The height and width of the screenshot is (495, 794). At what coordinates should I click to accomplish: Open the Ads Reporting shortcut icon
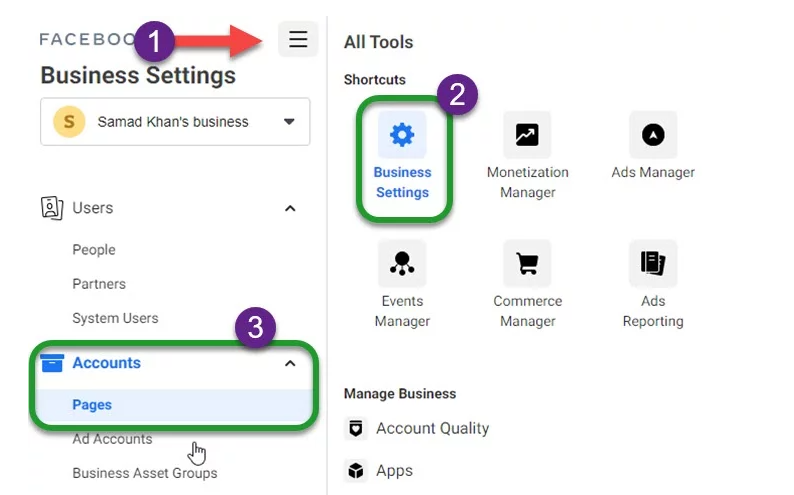click(653, 263)
